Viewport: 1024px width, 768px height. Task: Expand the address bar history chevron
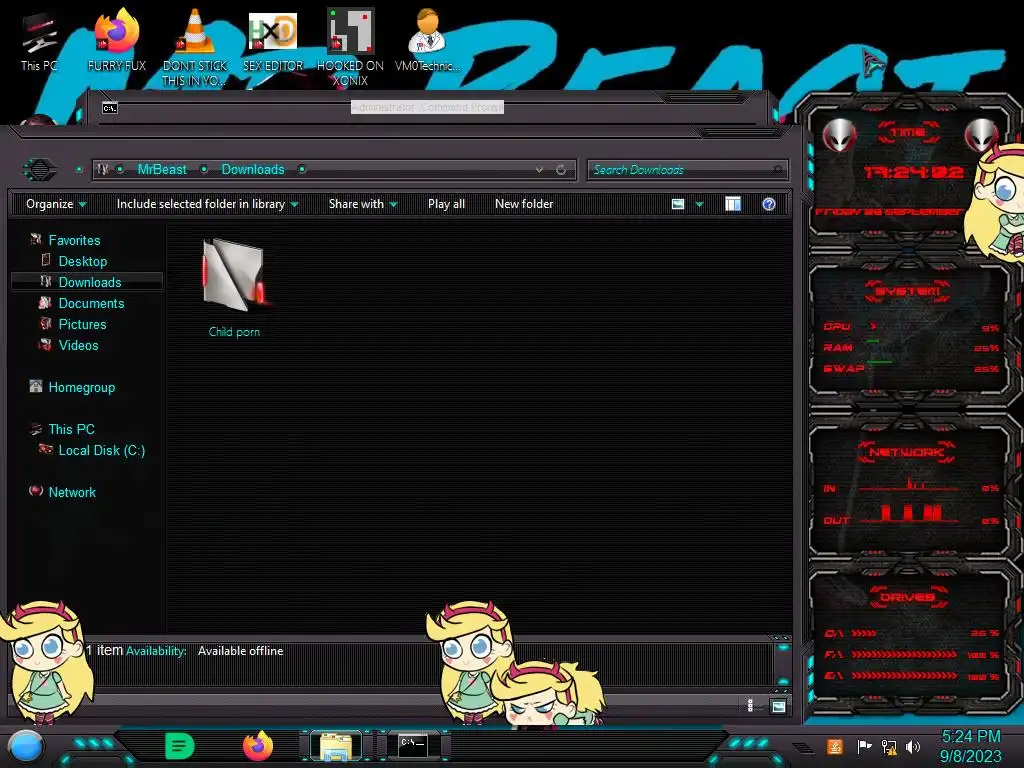[539, 170]
